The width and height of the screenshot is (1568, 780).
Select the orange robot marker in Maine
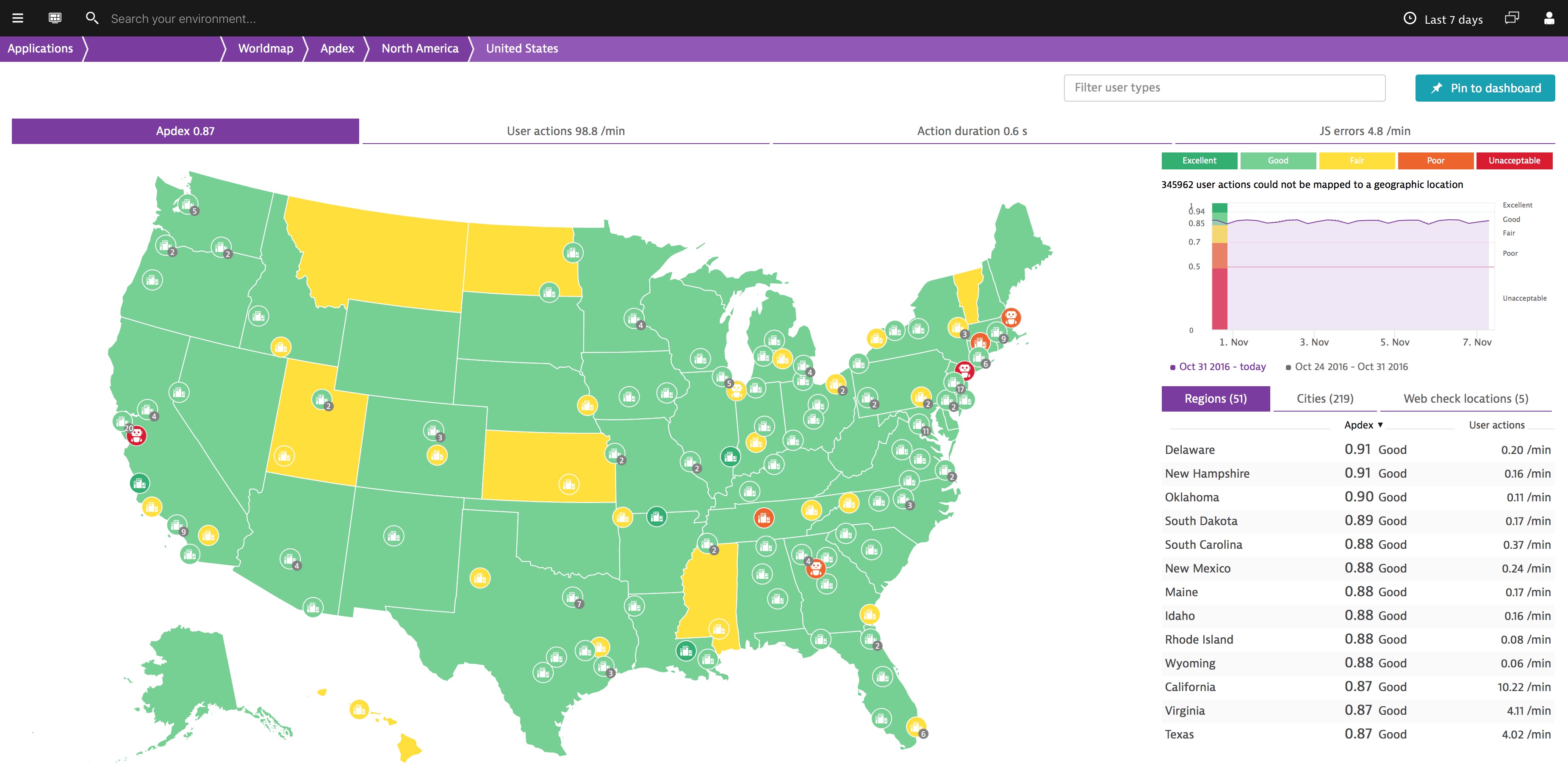(1011, 317)
